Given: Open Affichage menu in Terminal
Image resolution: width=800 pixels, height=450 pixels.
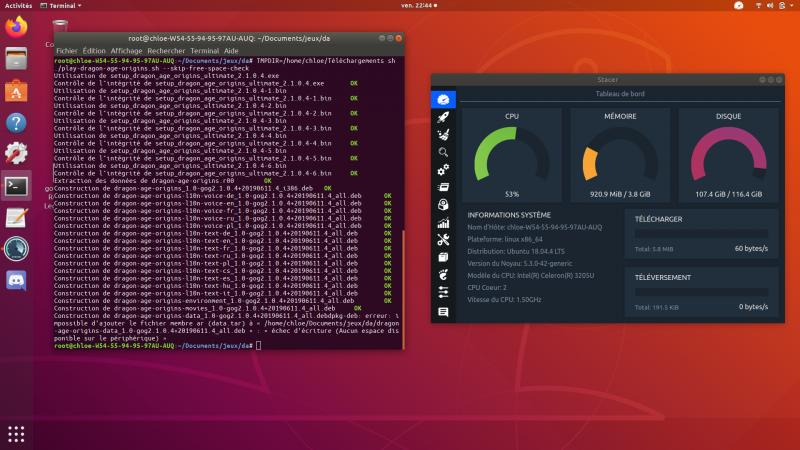Looking at the screenshot, I should tap(127, 51).
